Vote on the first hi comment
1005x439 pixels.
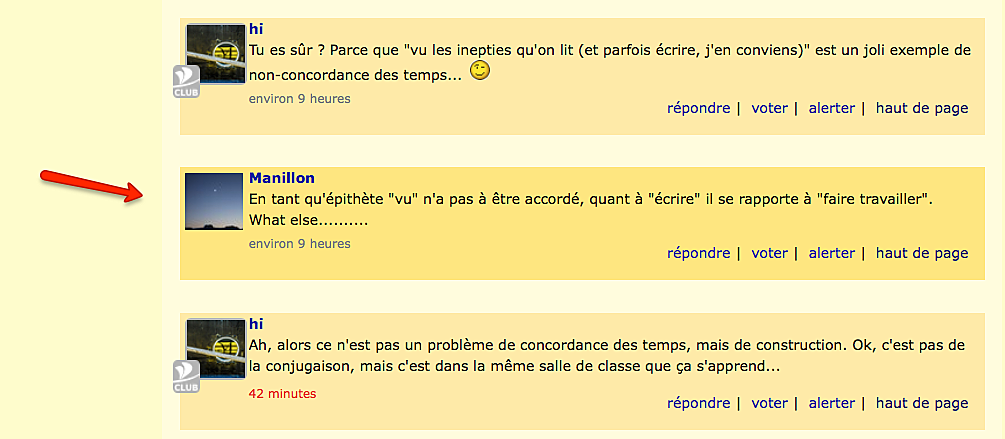[x=769, y=108]
